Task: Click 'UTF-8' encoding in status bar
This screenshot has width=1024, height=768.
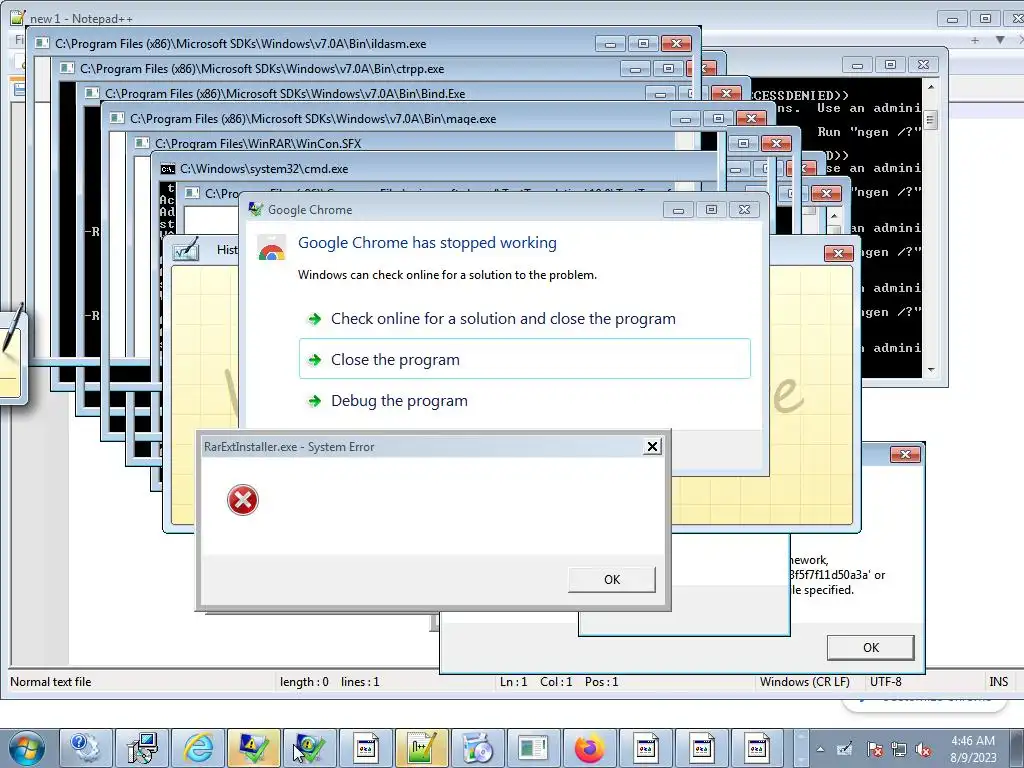Action: coord(886,682)
